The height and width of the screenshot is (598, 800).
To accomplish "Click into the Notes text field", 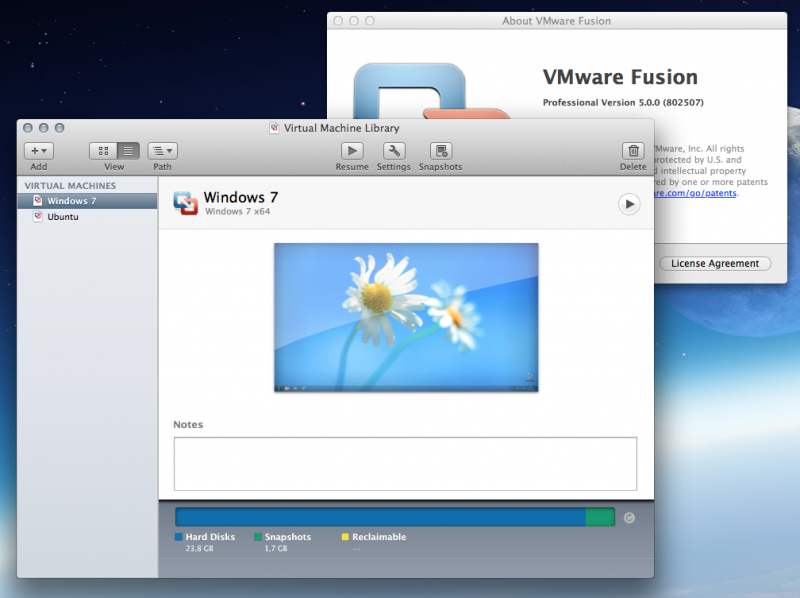I will [x=405, y=464].
